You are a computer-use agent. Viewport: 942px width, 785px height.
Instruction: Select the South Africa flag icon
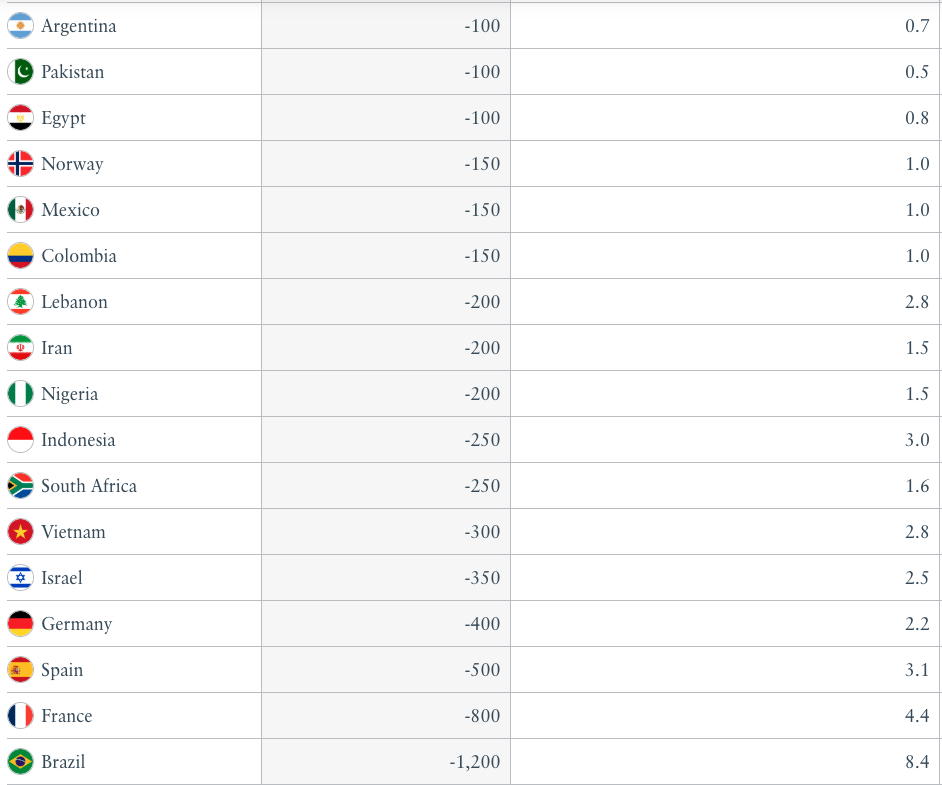tap(20, 486)
